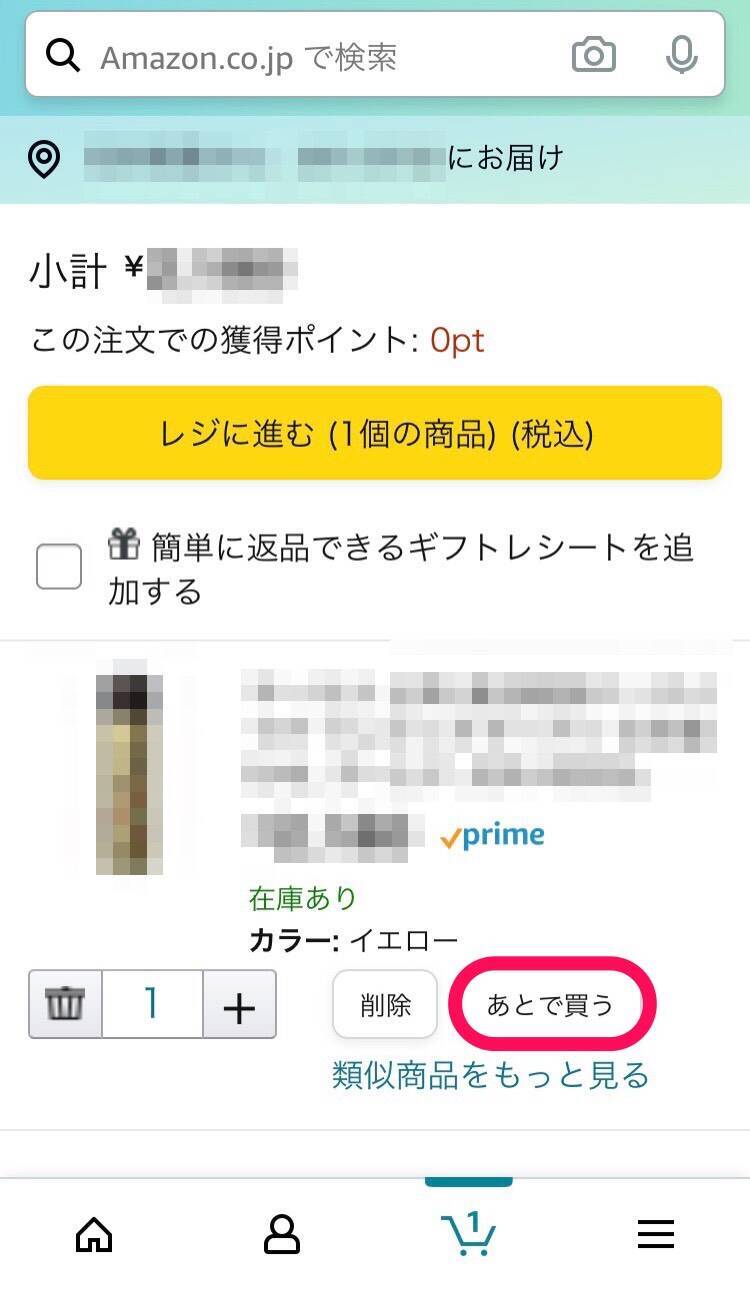Viewport: 750px width, 1290px height.
Task: Go to Home tab icon
Action: 94,1236
